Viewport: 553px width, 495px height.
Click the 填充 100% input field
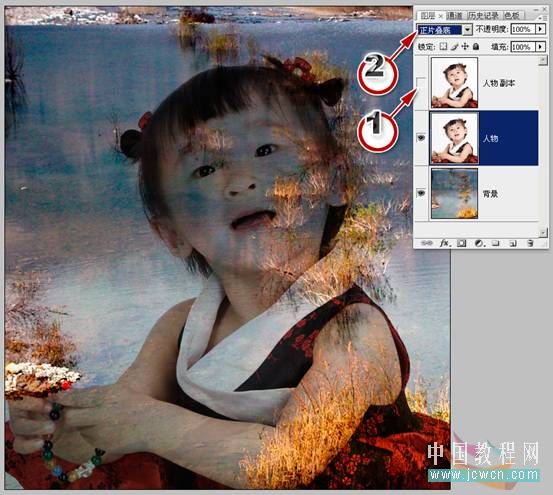(523, 47)
